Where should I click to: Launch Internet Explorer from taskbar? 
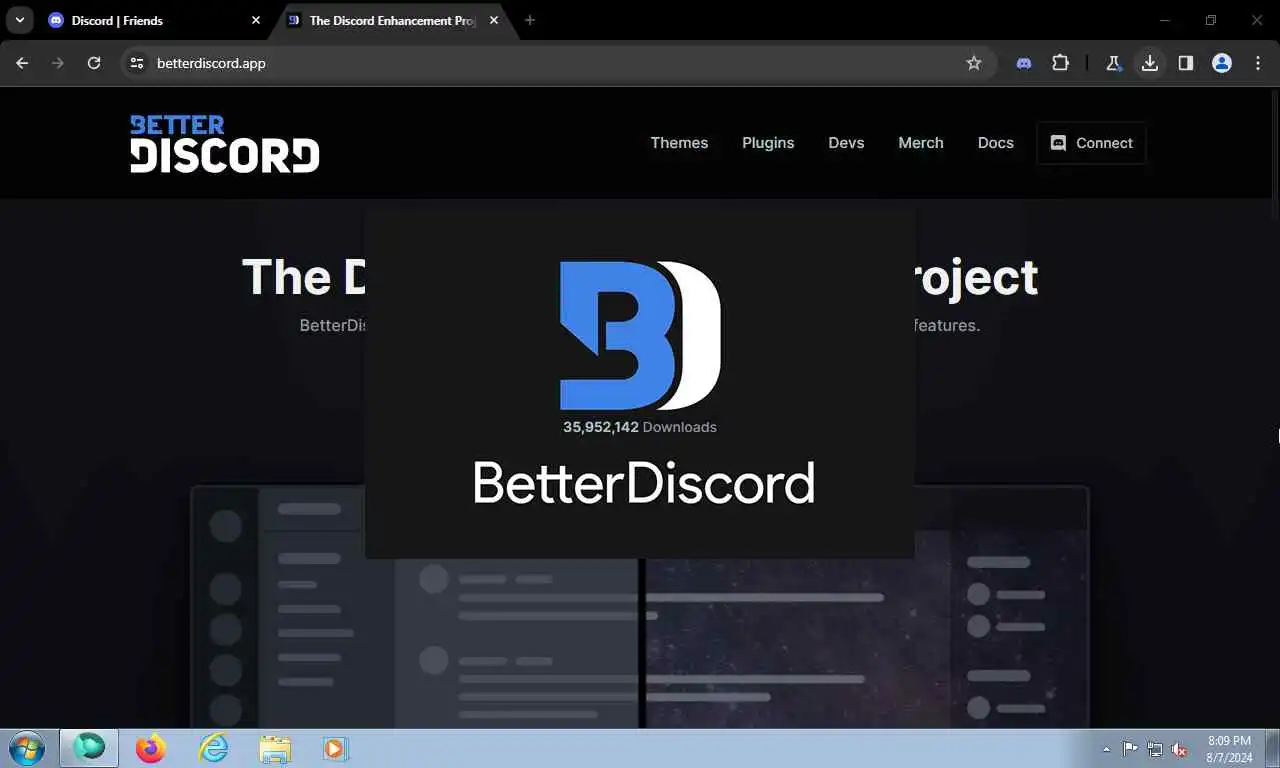click(213, 748)
